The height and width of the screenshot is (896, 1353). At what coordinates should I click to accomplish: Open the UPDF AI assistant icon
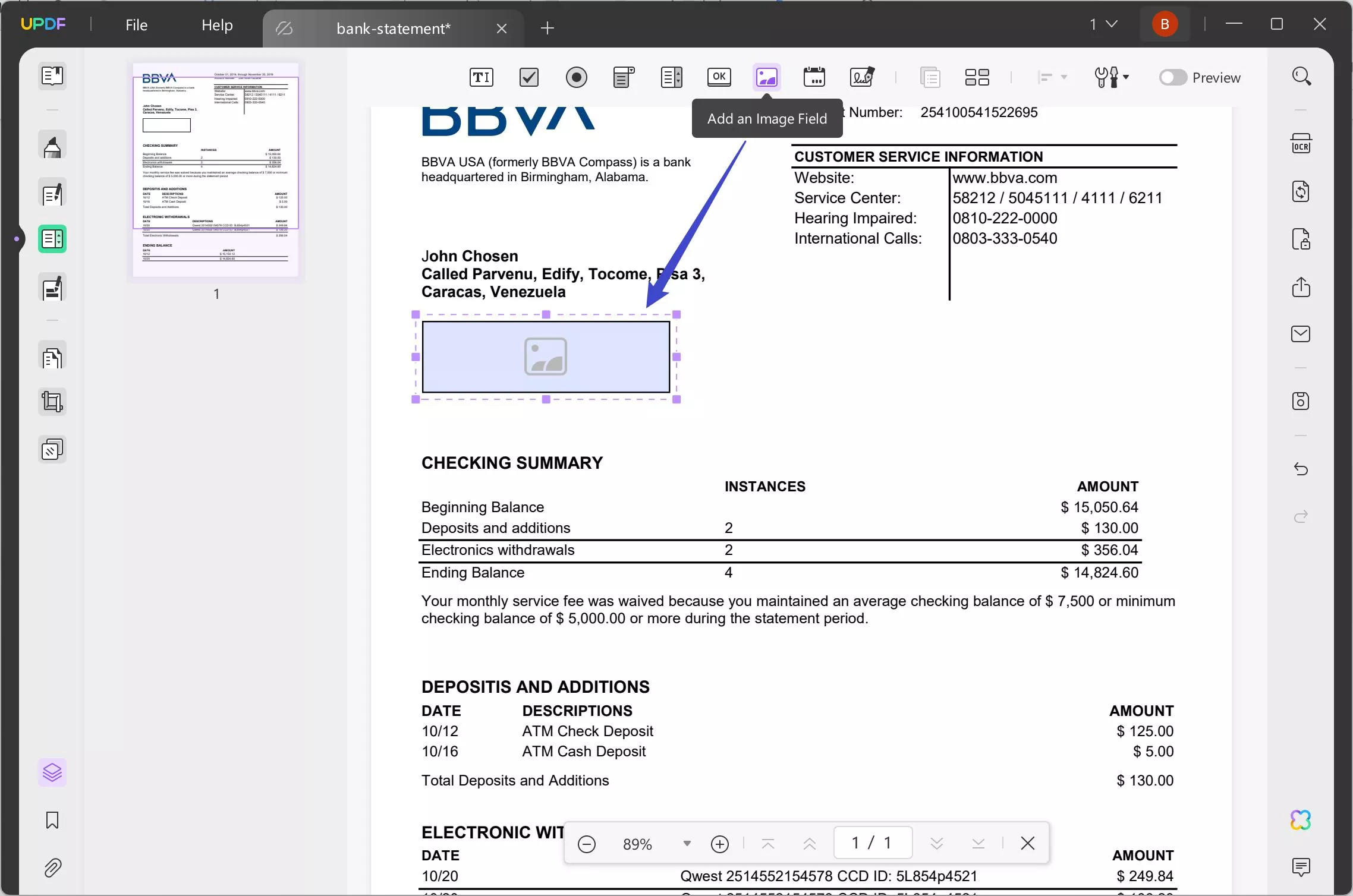pyautogui.click(x=1301, y=820)
